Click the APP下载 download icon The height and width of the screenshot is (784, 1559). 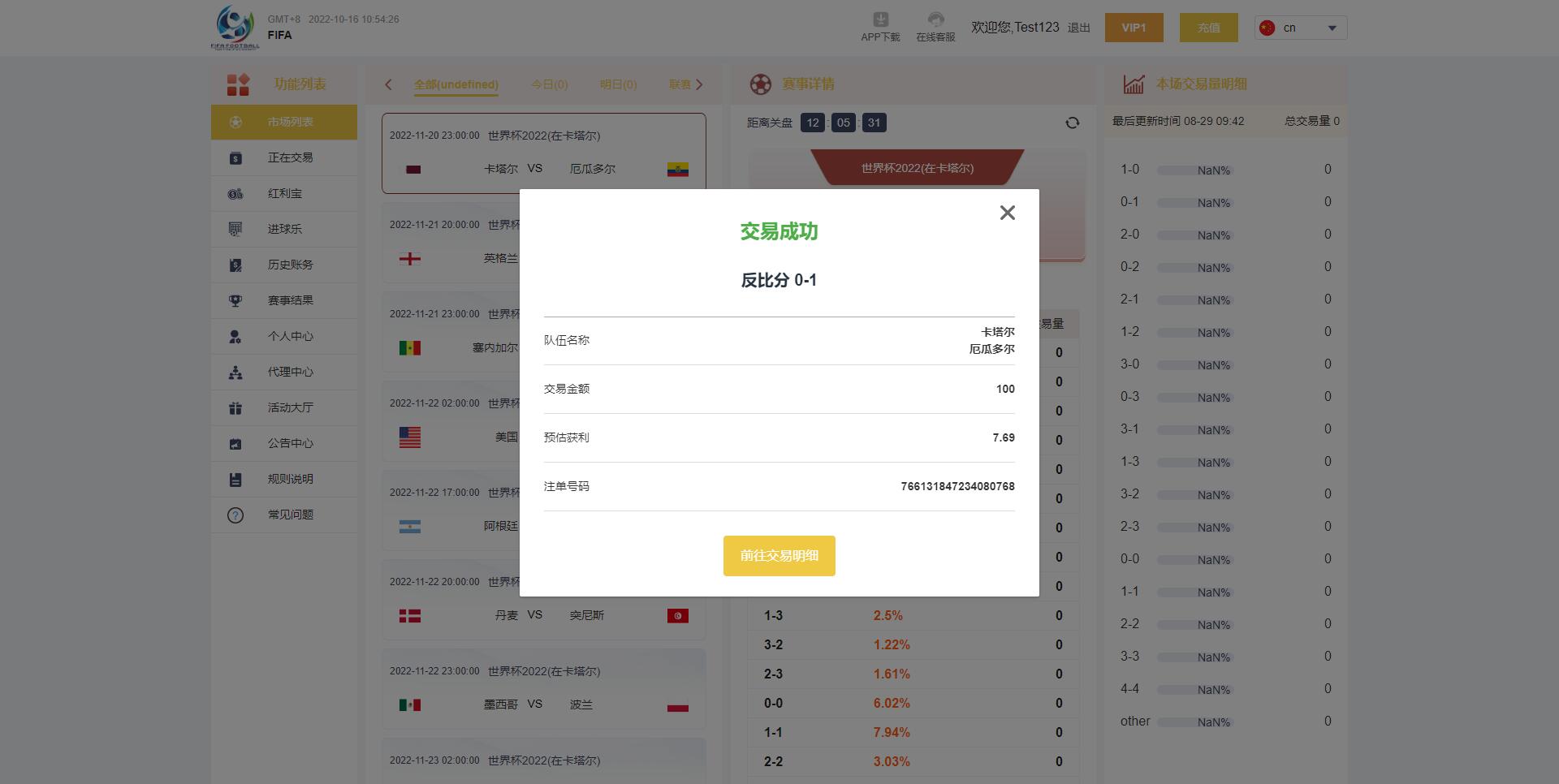pos(880,20)
